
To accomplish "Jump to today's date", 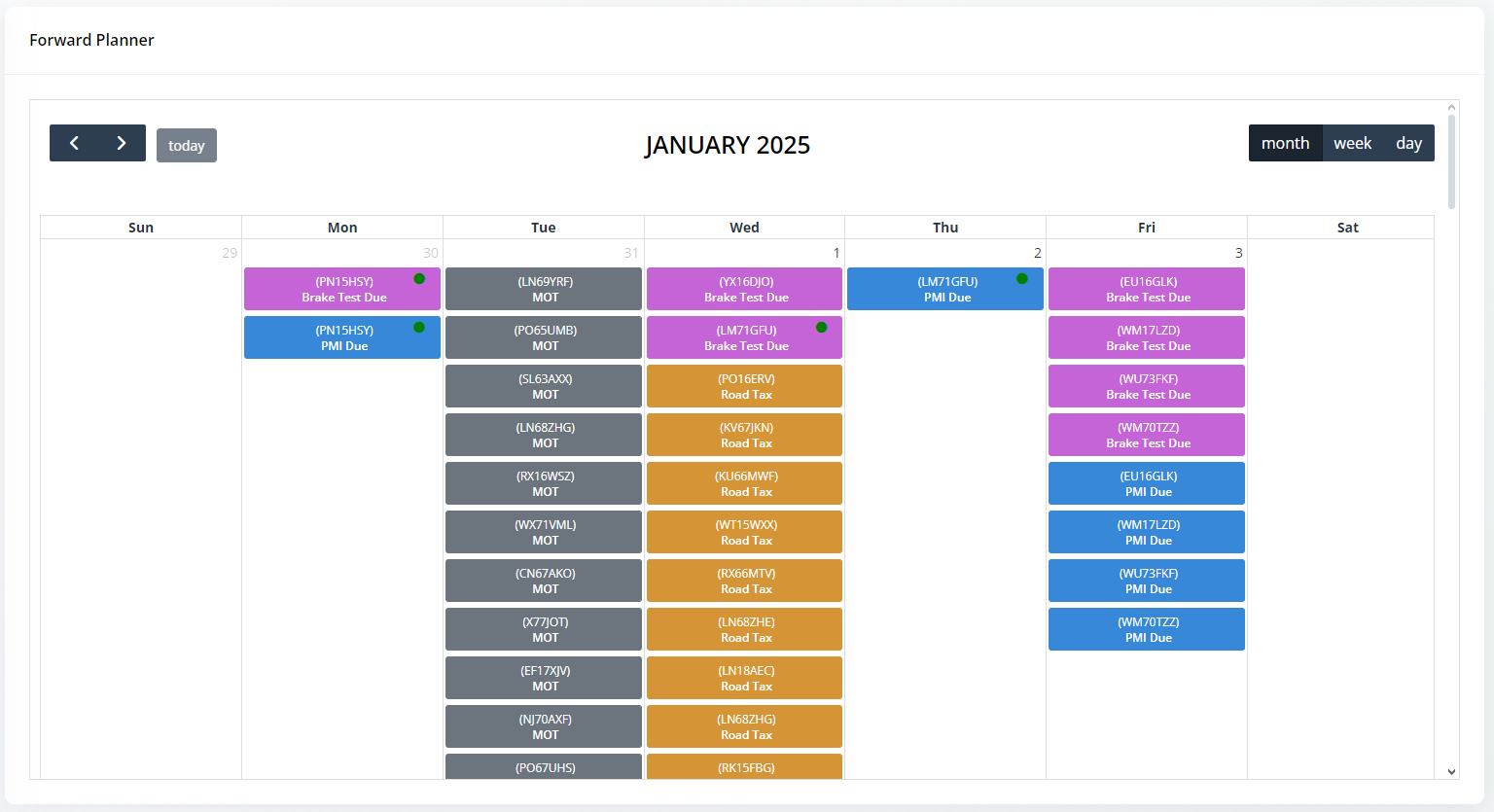I will pos(186,146).
